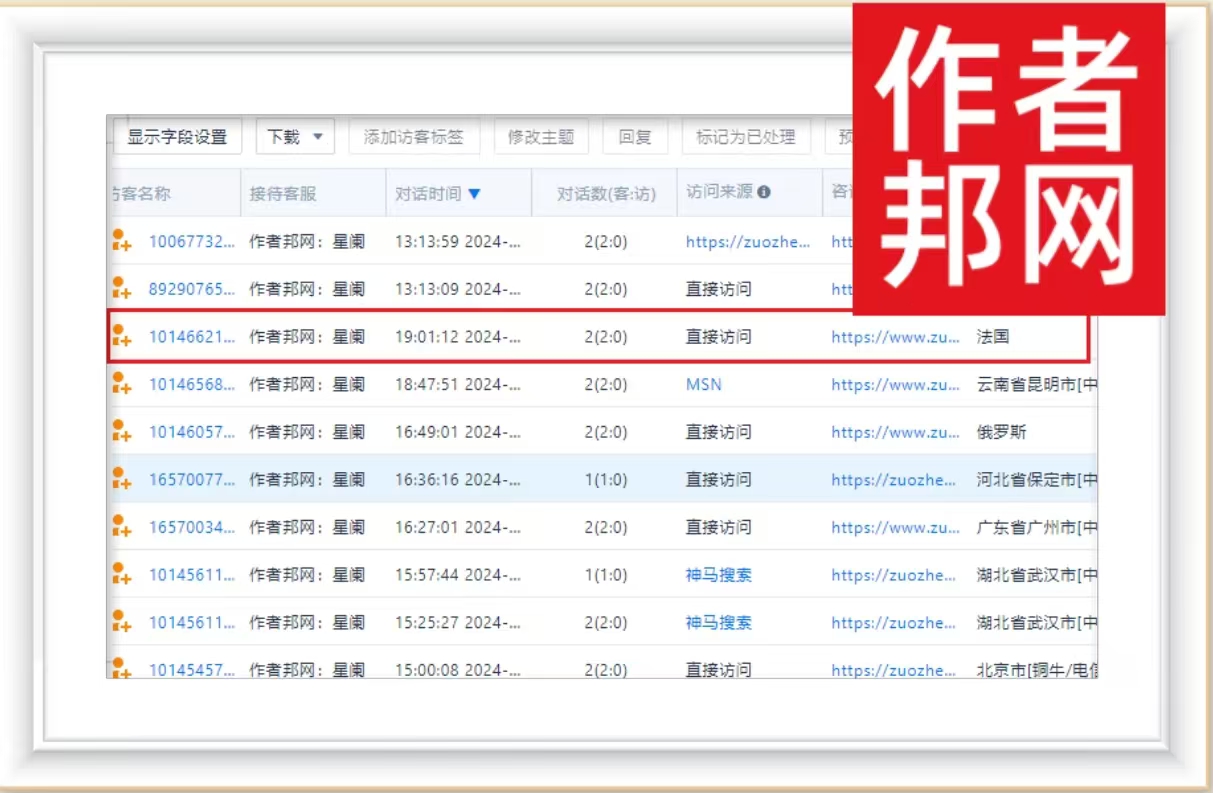
Task: Click visitor icon beside ID 16570077
Action: (x=121, y=480)
